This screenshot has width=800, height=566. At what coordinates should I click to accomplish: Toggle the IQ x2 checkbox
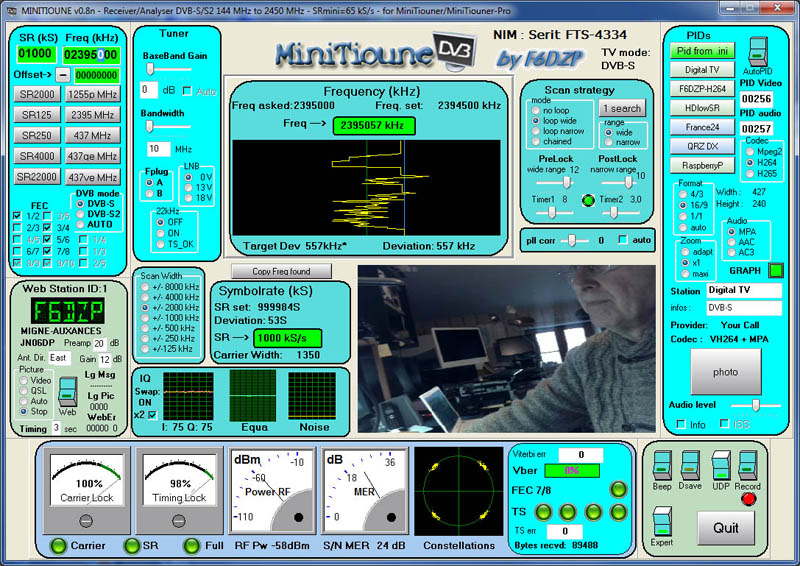pos(152,415)
